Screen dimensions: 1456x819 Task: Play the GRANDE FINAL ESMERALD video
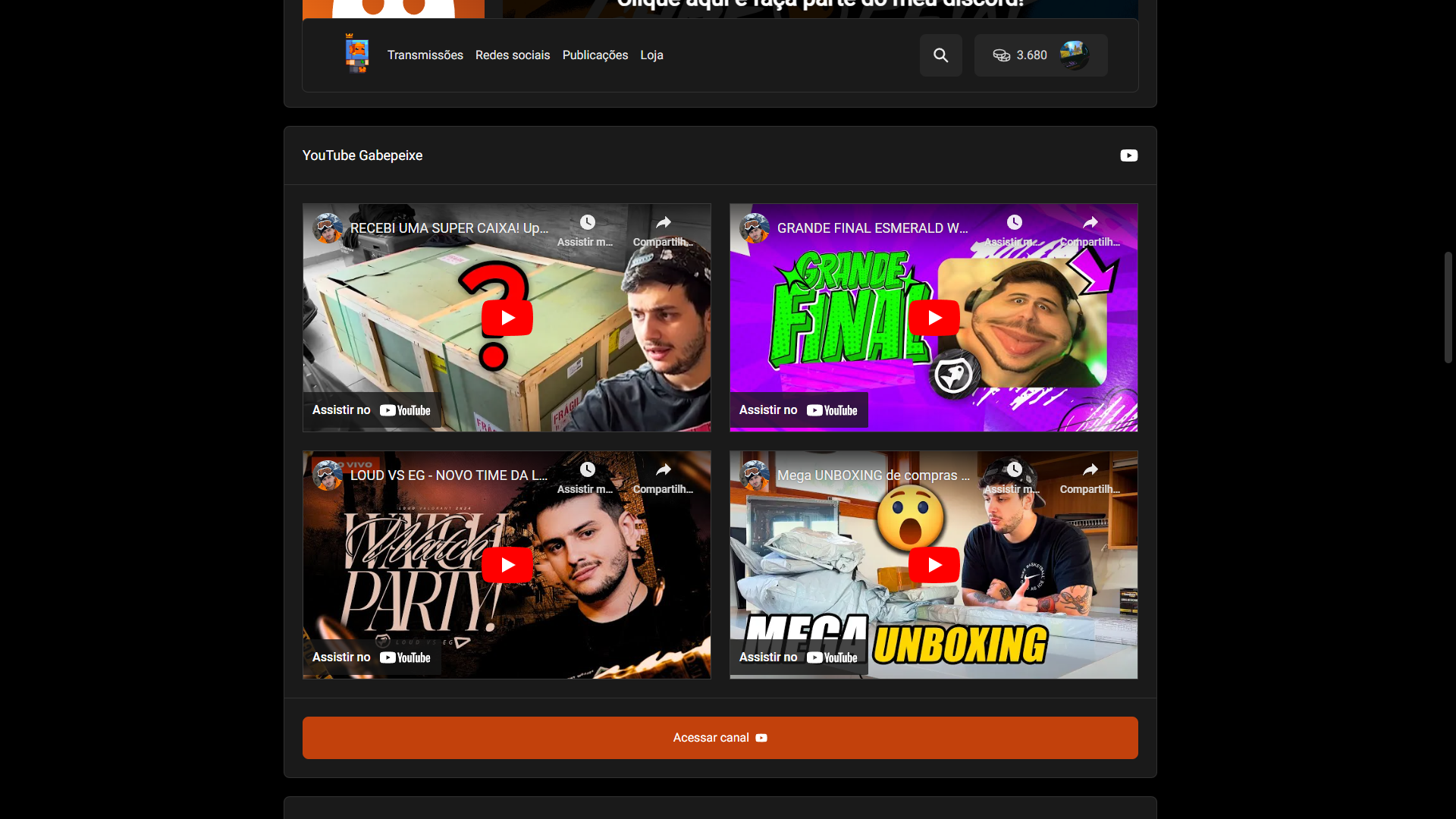(x=934, y=318)
